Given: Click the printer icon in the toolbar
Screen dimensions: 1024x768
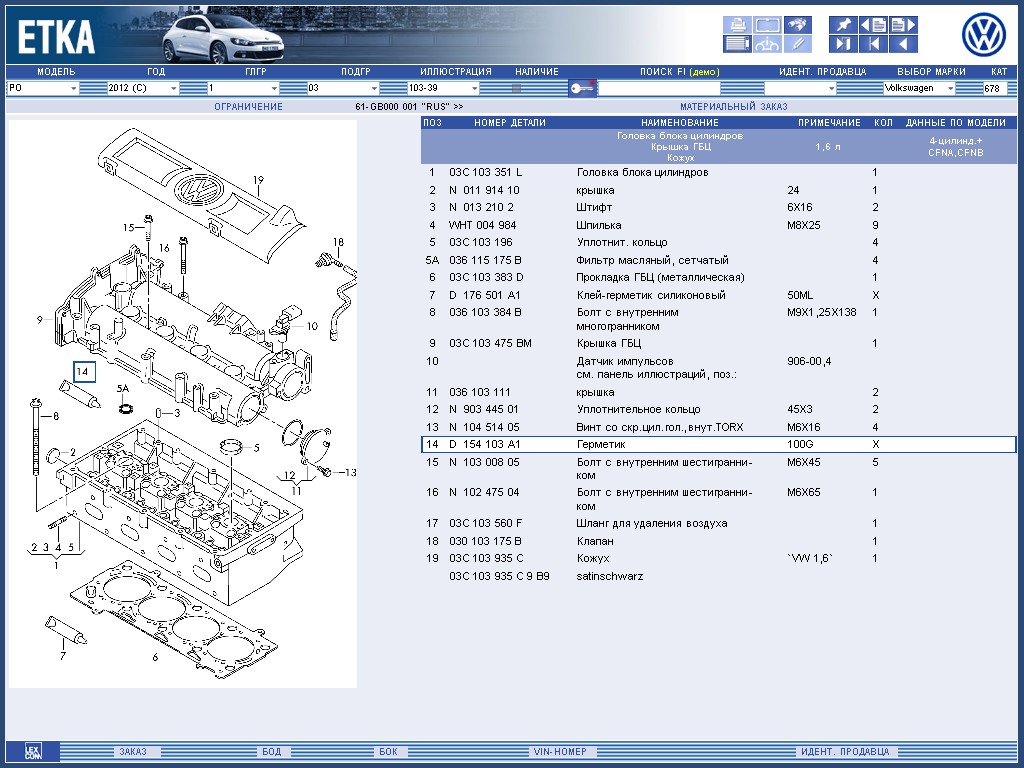Looking at the screenshot, I should point(737,24).
